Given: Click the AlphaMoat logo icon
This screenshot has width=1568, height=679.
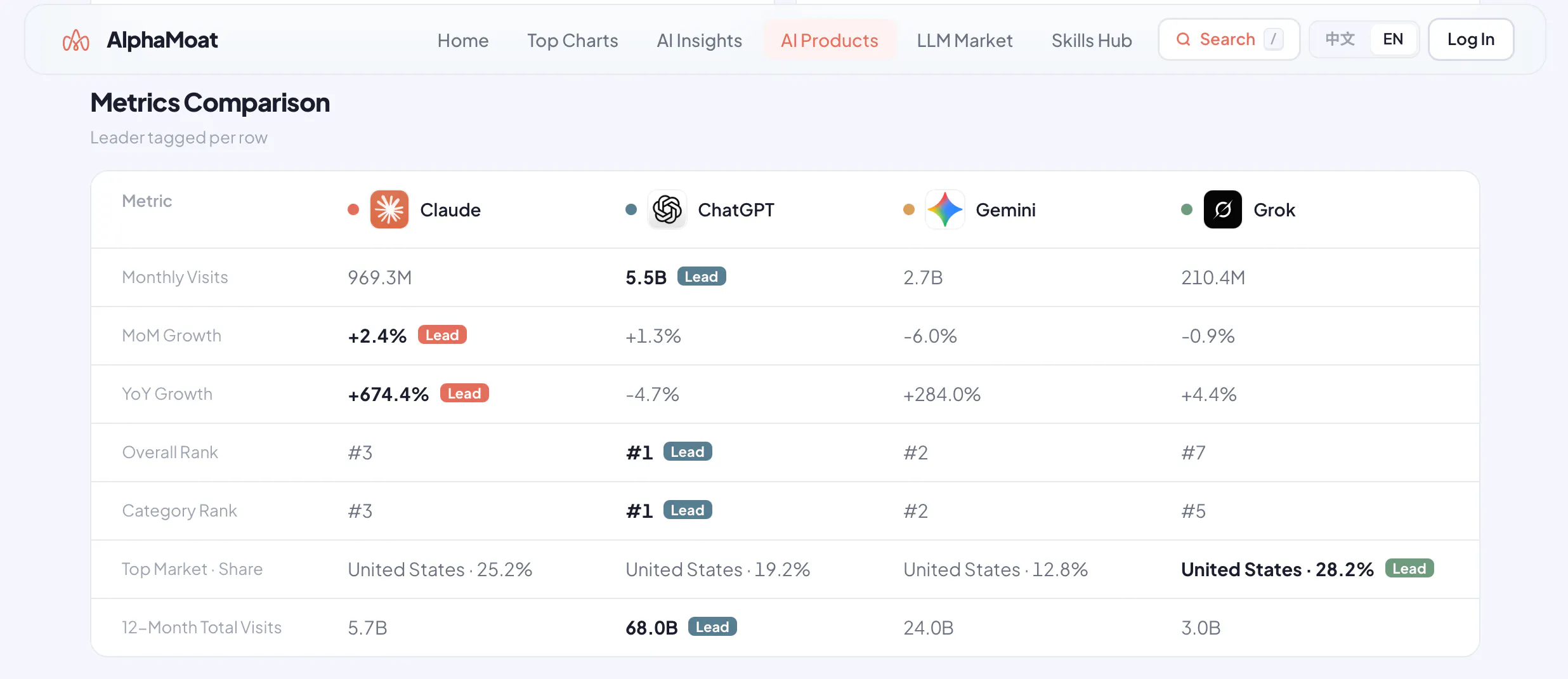Looking at the screenshot, I should click(x=76, y=40).
